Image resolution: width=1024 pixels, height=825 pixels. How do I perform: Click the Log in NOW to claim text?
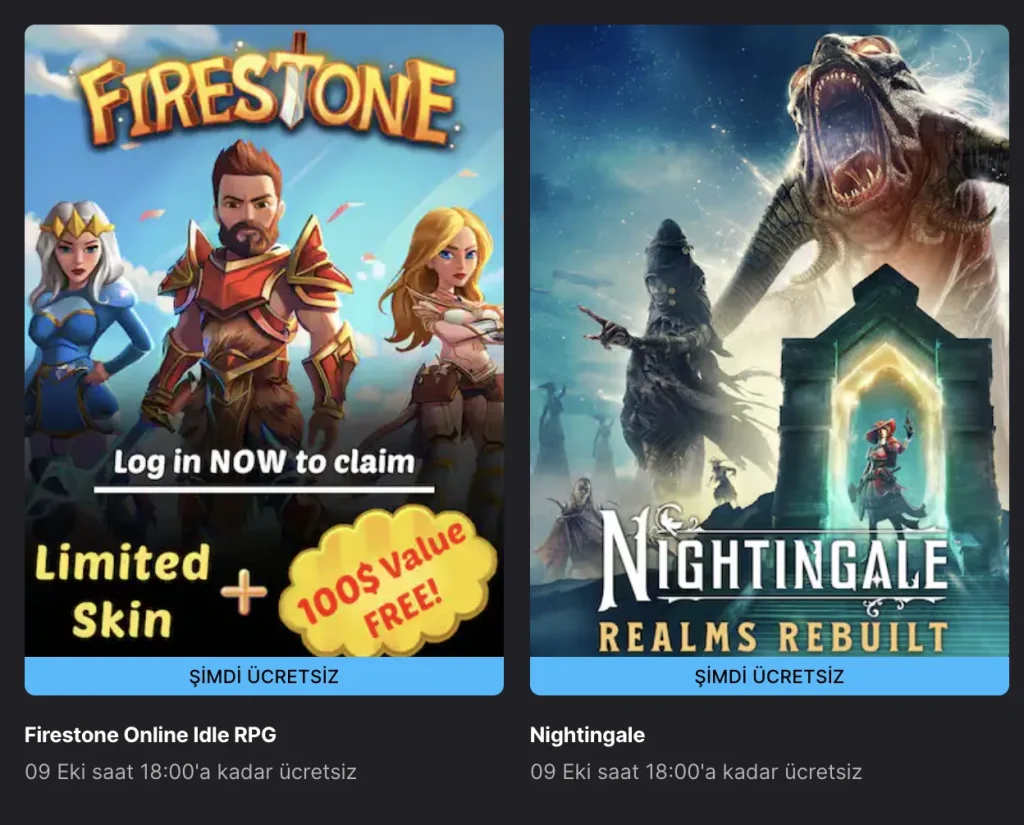click(x=264, y=462)
